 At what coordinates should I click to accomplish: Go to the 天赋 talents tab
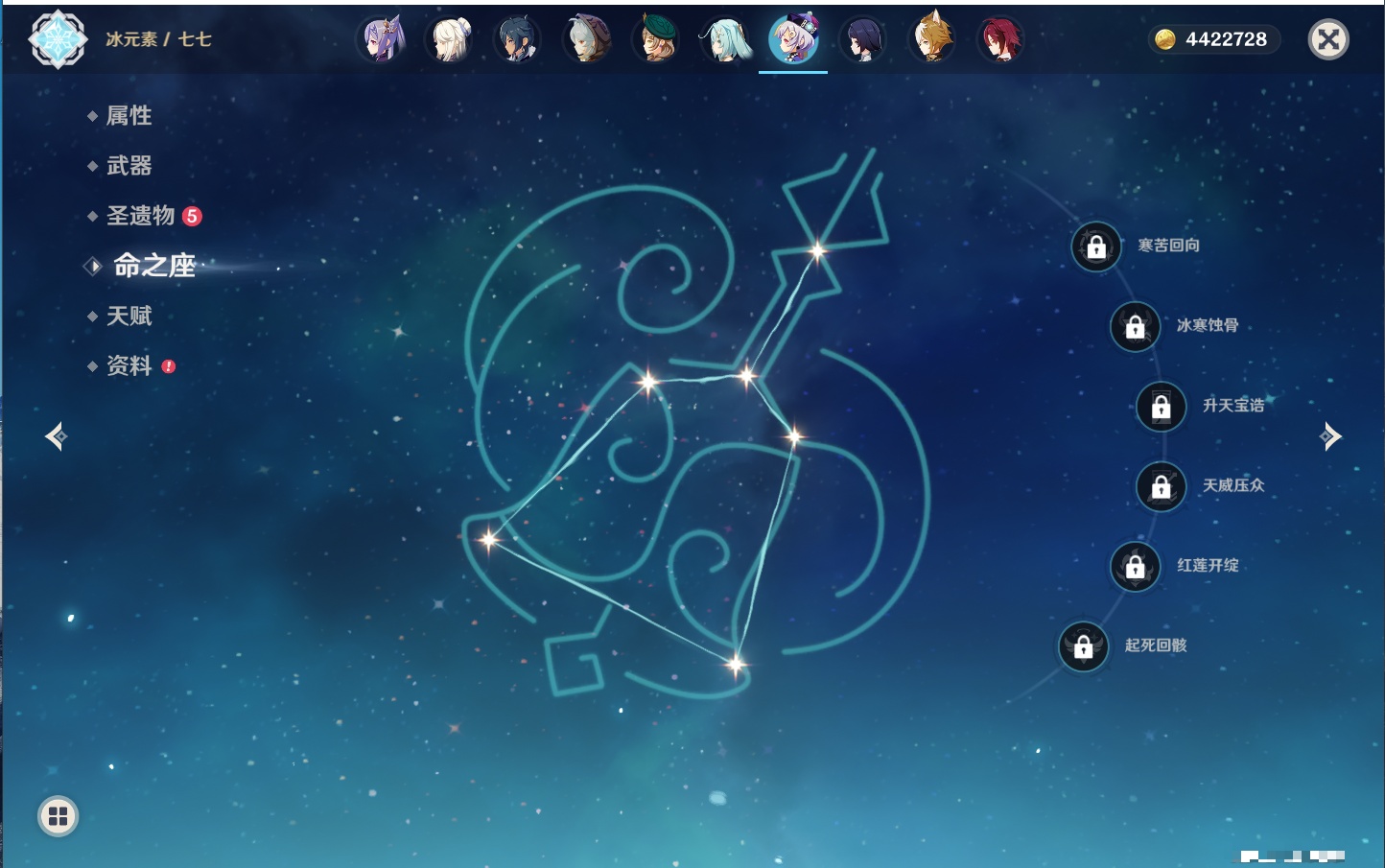tap(129, 316)
